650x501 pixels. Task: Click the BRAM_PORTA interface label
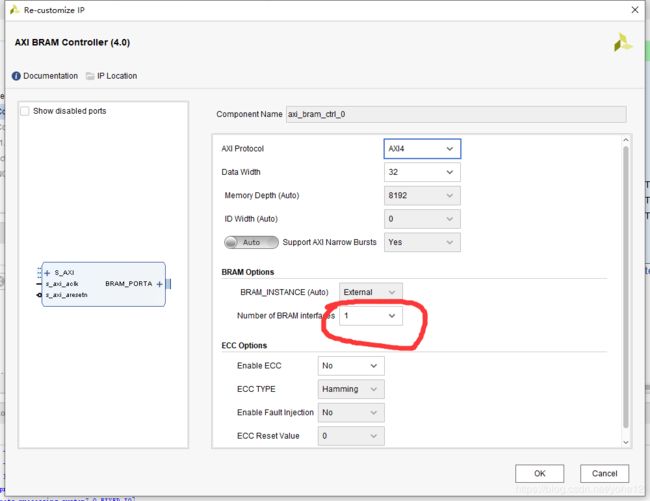point(129,284)
